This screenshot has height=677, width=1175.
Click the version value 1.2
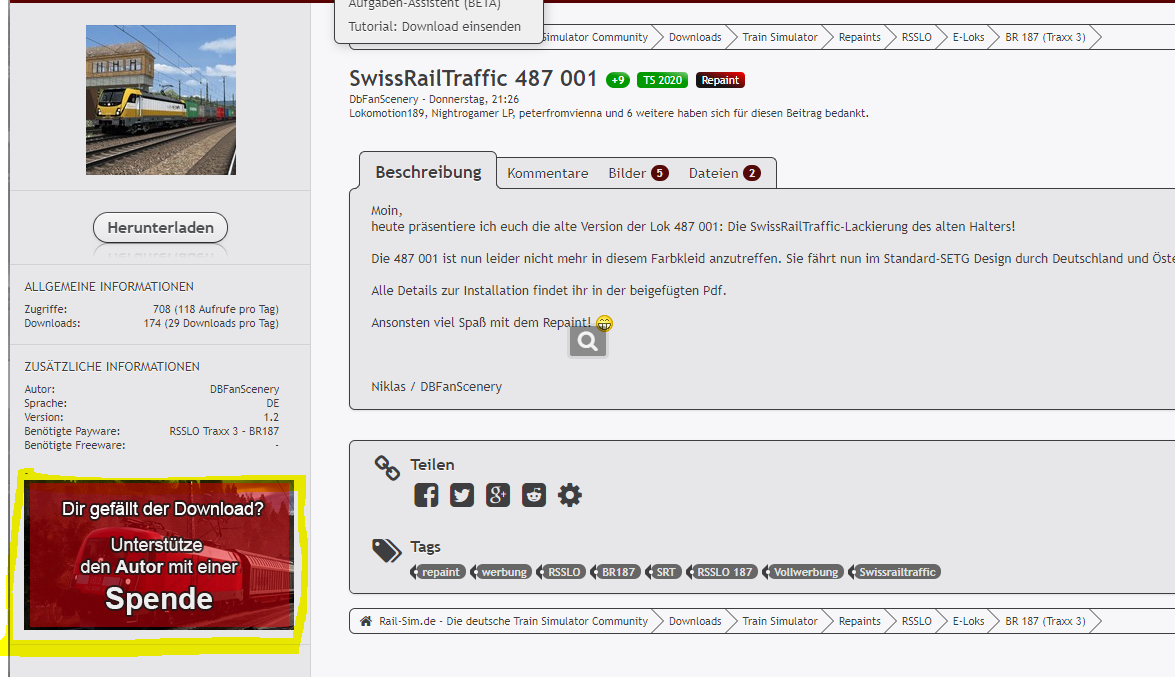point(271,417)
